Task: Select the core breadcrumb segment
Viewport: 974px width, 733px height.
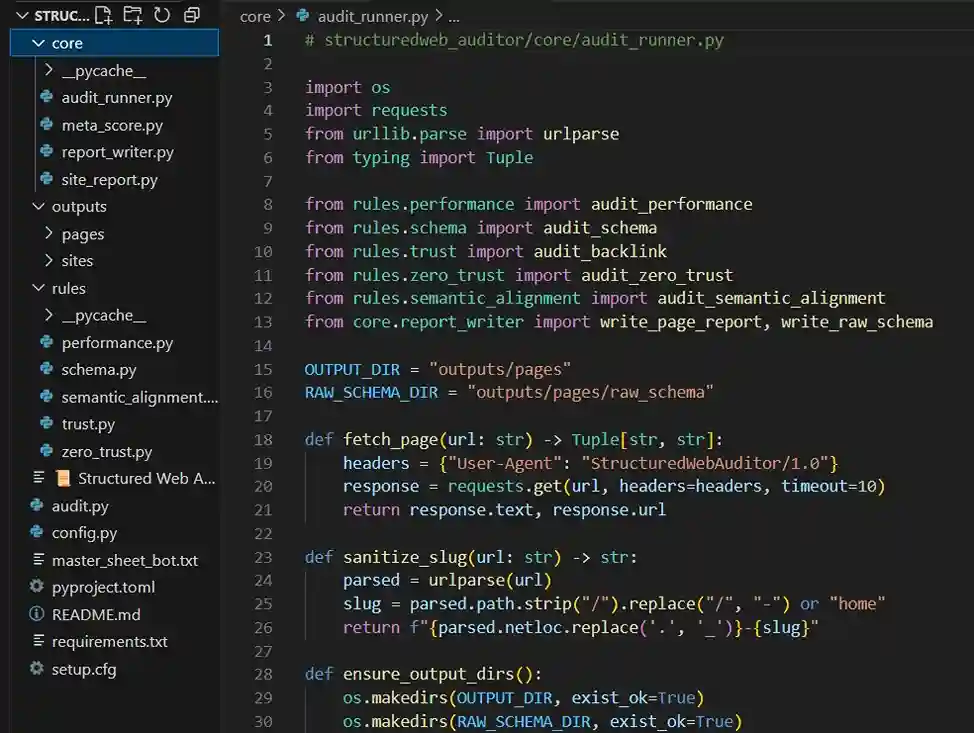Action: coord(255,17)
